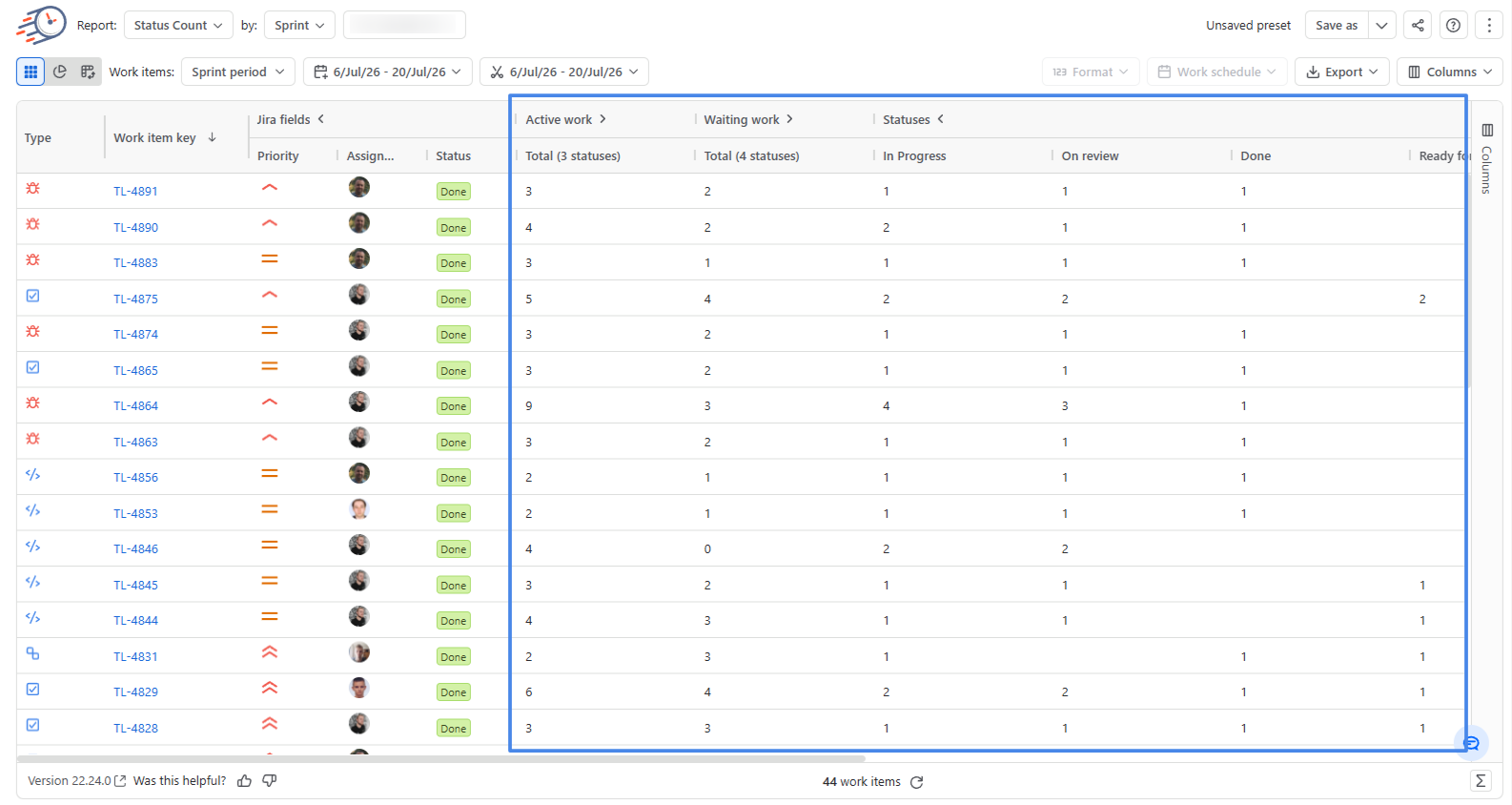Click the sigma summary icon
This screenshot has height=805, width=1512.
(x=1481, y=781)
